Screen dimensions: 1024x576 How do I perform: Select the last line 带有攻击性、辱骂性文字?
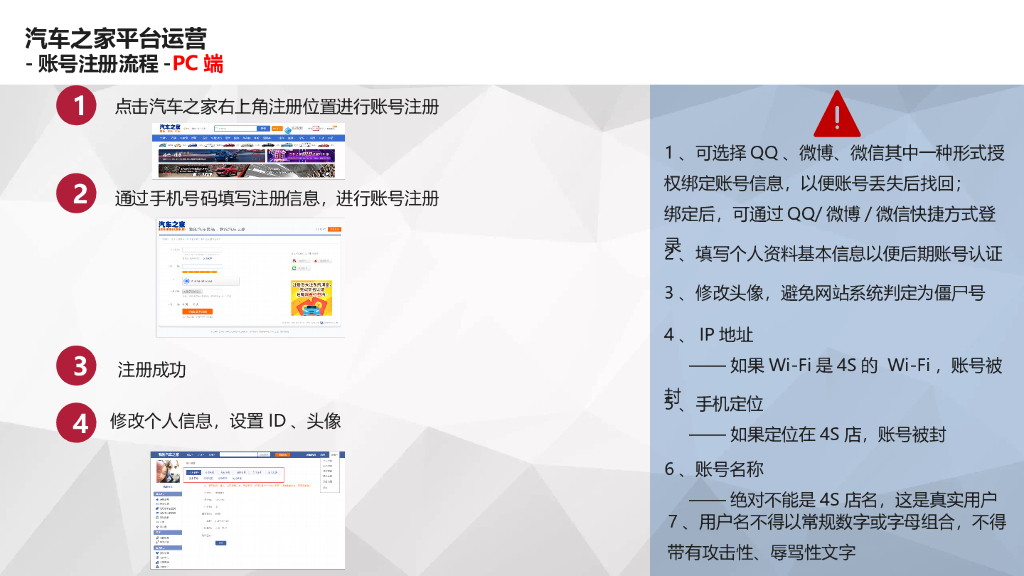pos(761,552)
